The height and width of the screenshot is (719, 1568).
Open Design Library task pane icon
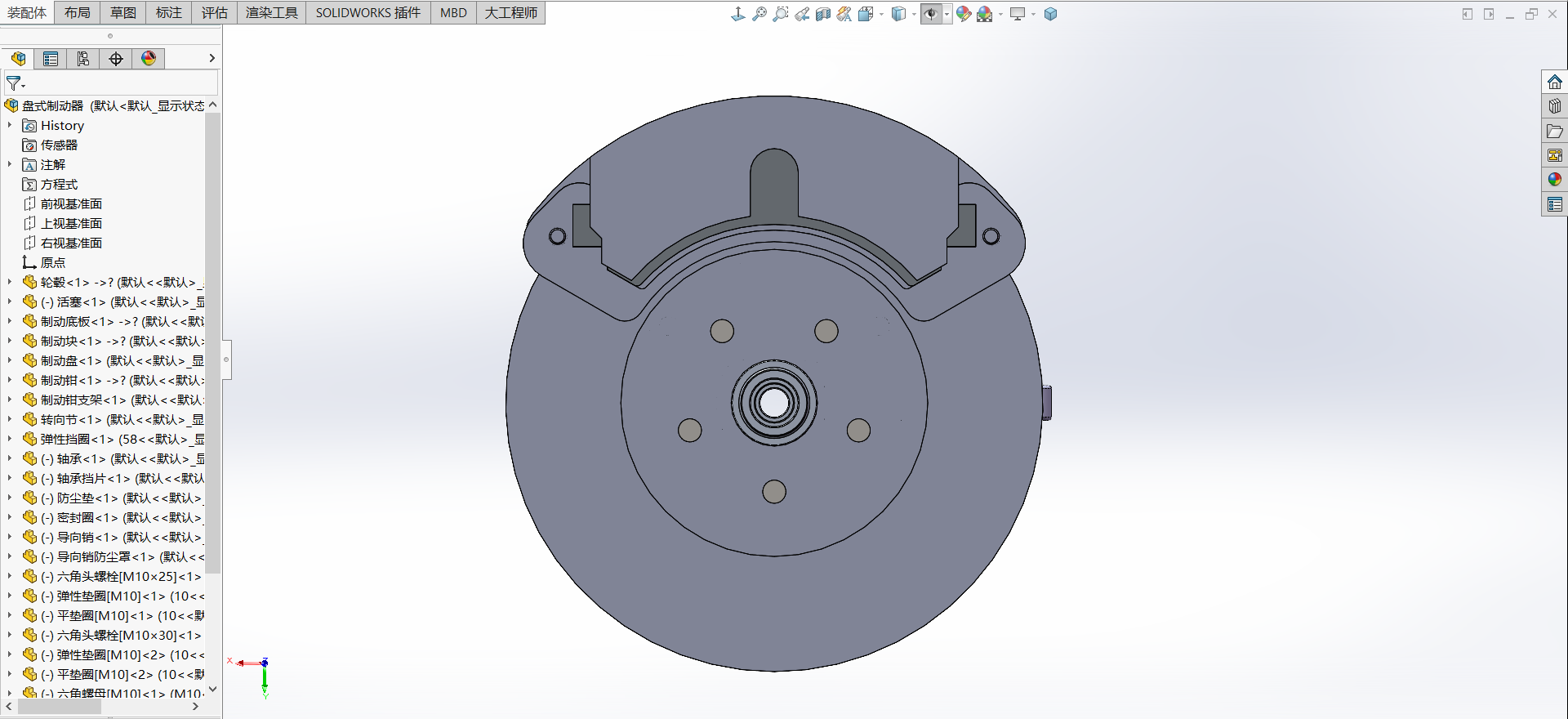point(1555,106)
